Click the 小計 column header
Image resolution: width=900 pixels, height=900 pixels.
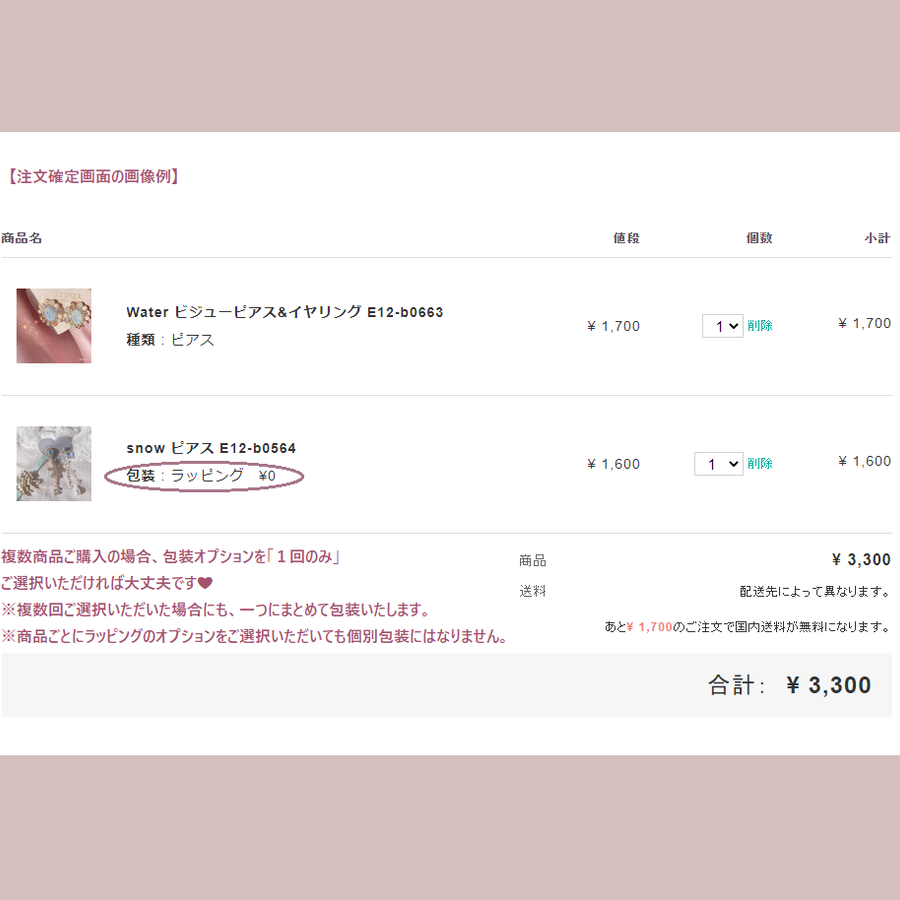[x=878, y=238]
